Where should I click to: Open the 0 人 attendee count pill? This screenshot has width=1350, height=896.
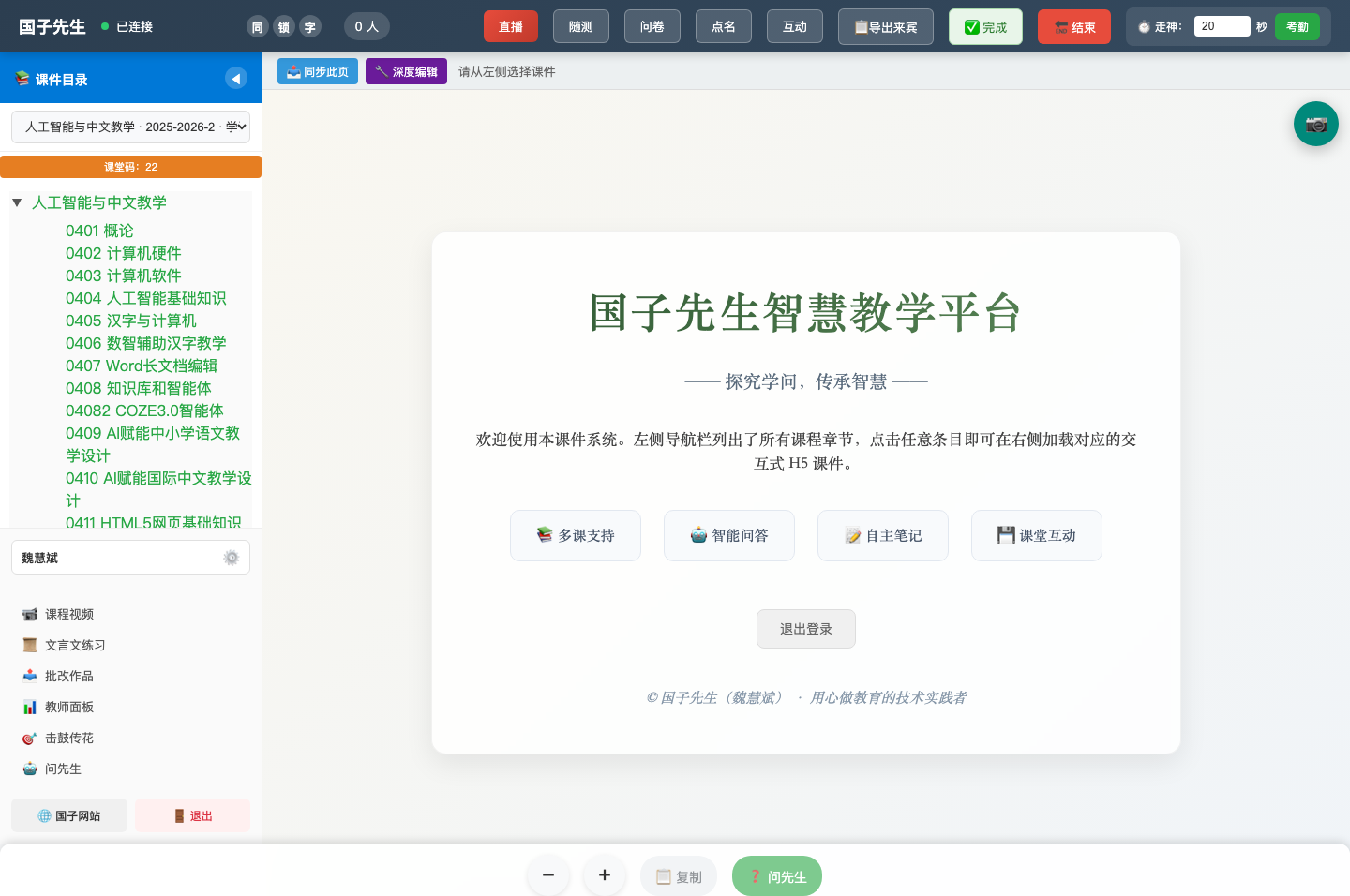click(x=367, y=26)
